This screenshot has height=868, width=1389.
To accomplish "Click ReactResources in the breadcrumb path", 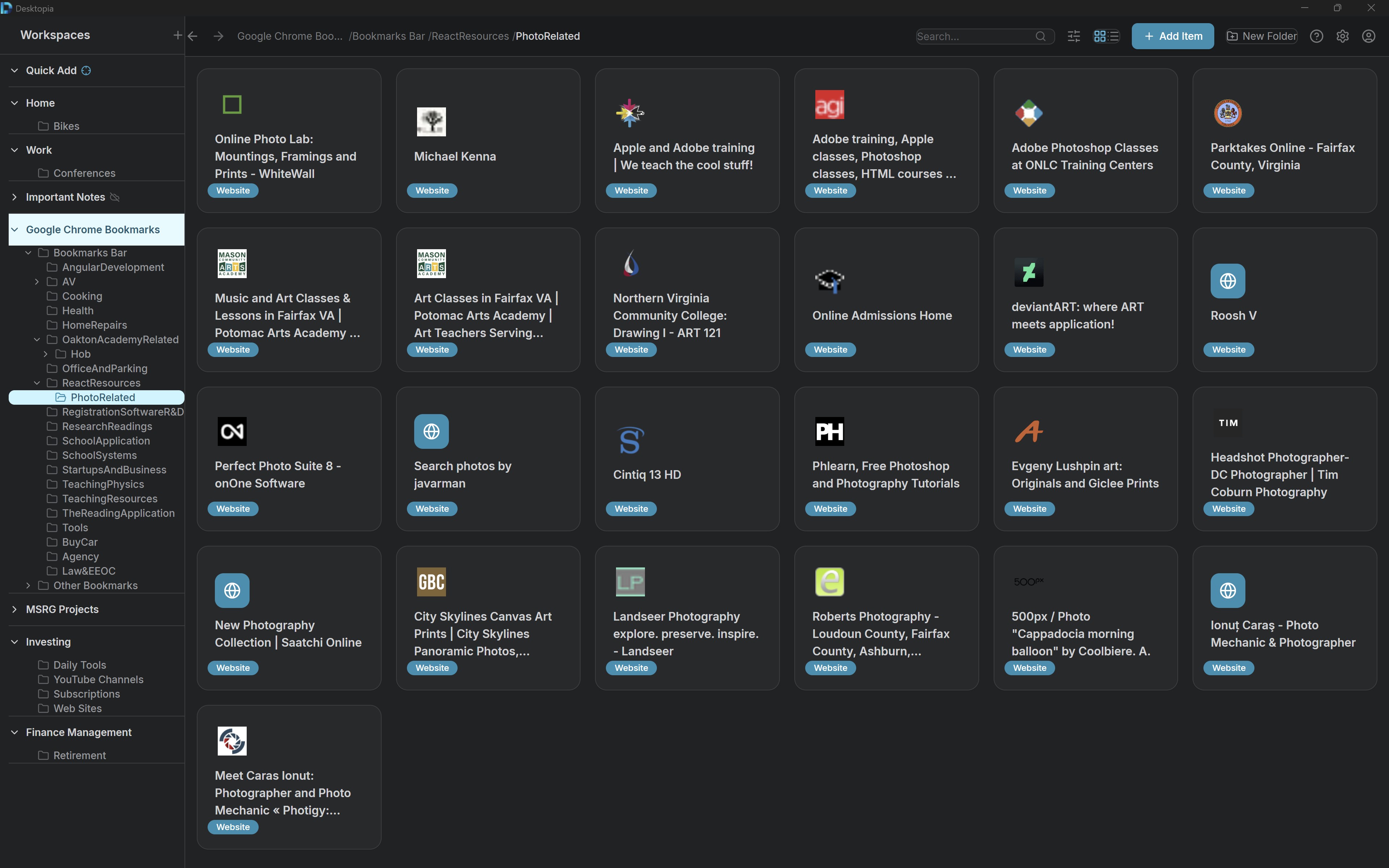I will 470,36.
